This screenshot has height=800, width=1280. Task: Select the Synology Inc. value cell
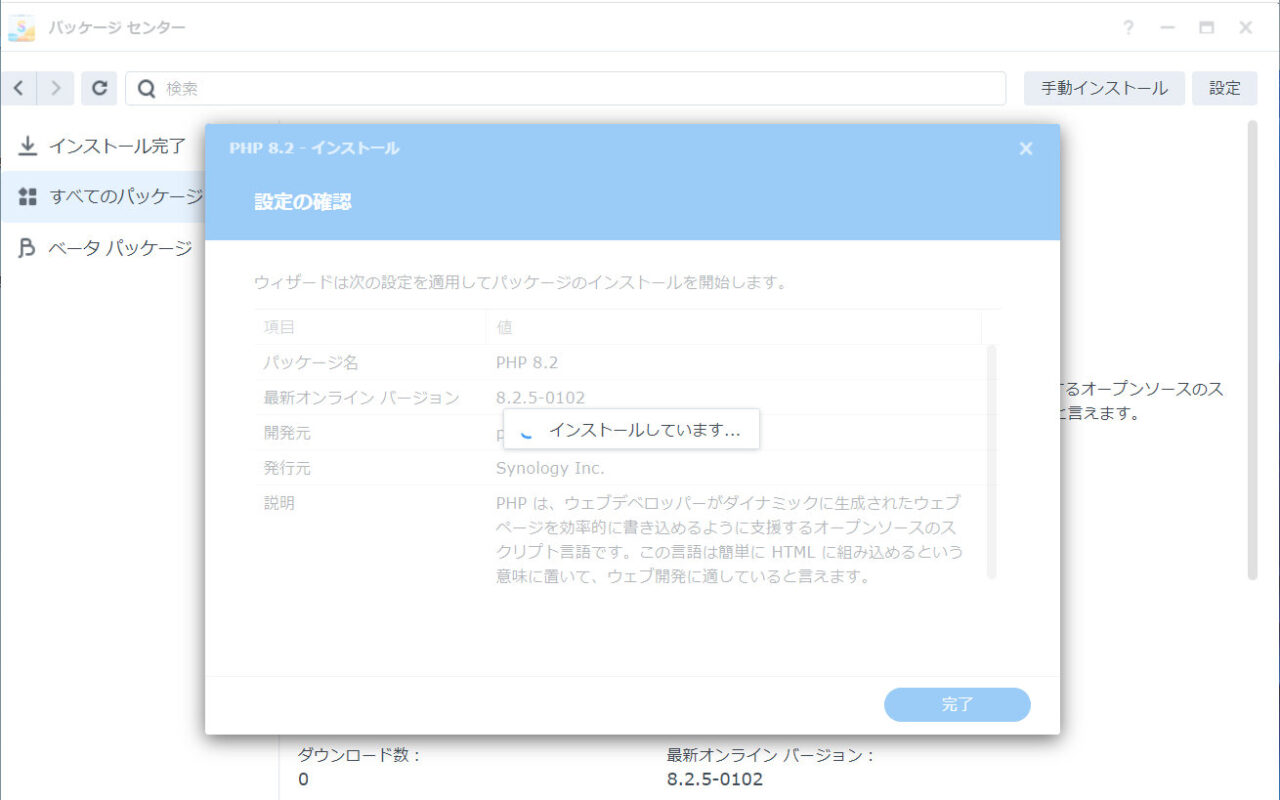550,468
